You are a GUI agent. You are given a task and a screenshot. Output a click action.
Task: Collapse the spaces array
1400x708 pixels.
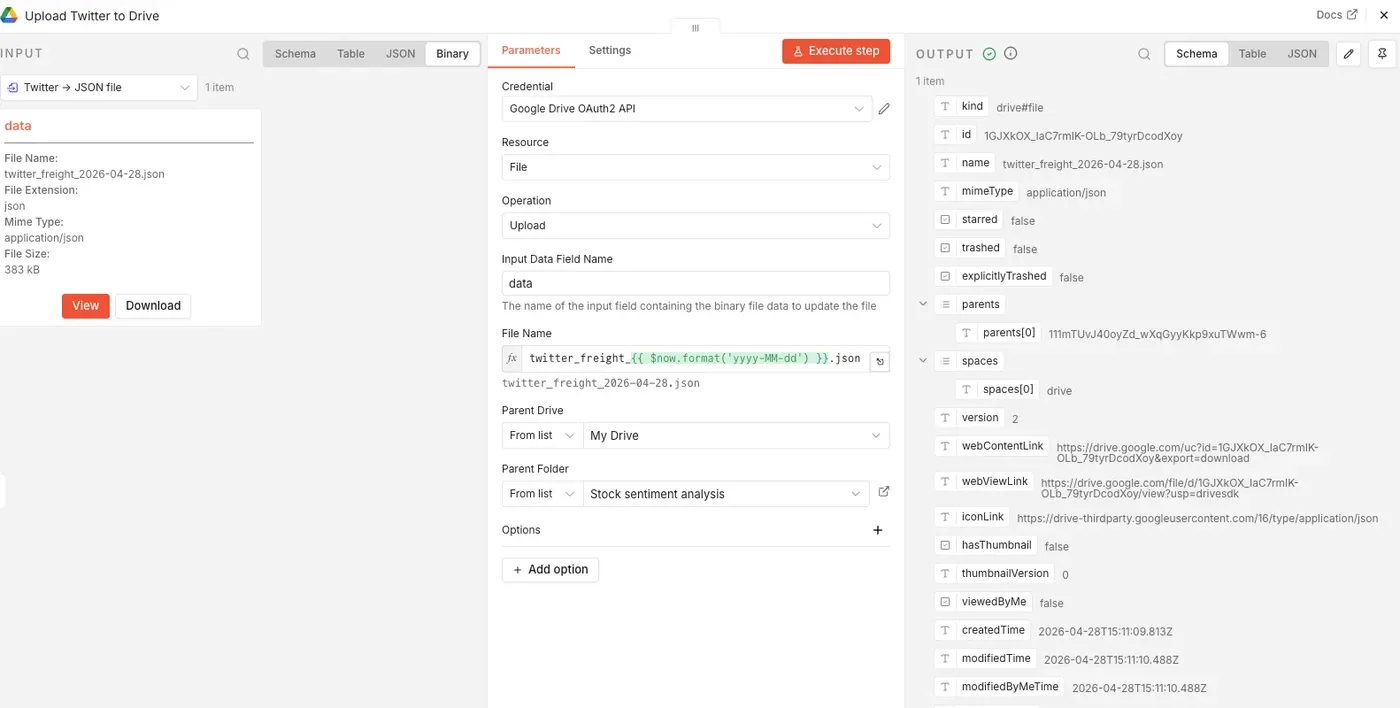click(x=923, y=360)
